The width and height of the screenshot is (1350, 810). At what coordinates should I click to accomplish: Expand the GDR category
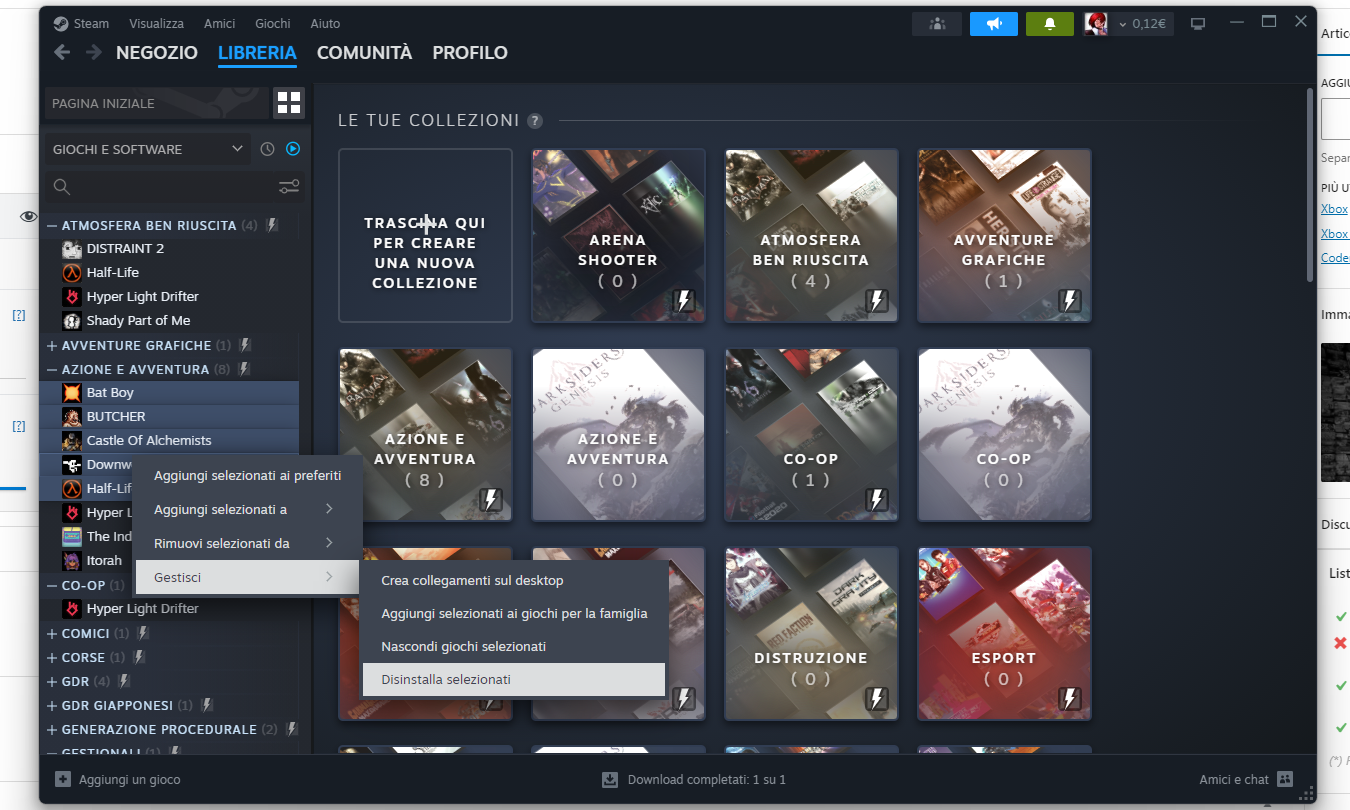coord(52,682)
